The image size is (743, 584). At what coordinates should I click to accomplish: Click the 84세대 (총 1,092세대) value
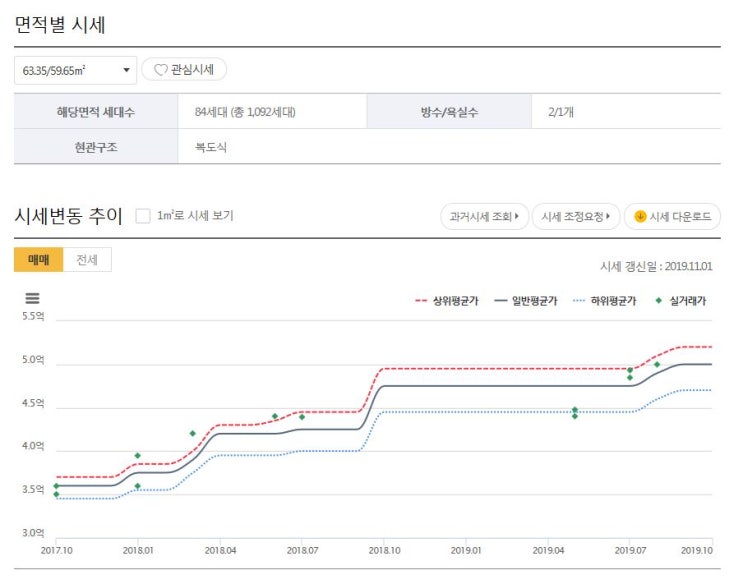[x=245, y=112]
